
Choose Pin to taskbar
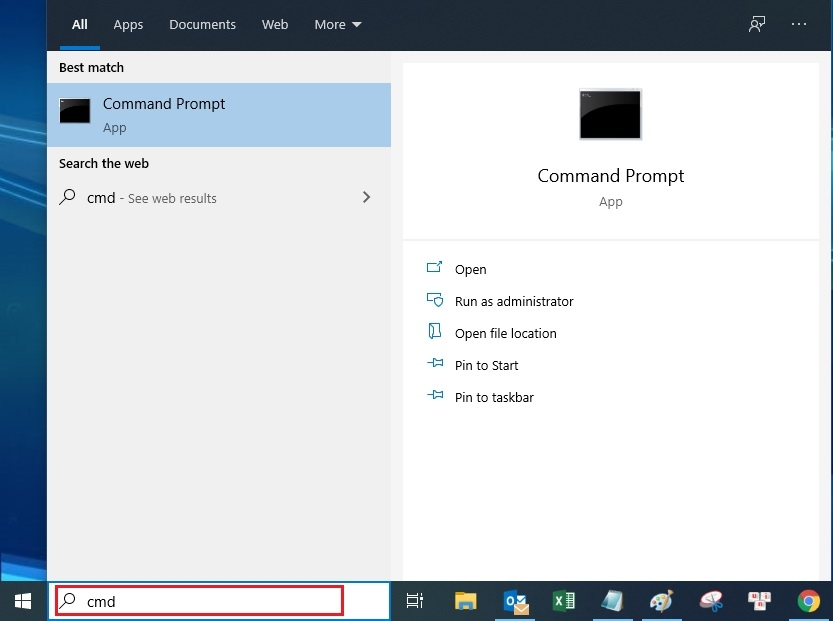494,397
